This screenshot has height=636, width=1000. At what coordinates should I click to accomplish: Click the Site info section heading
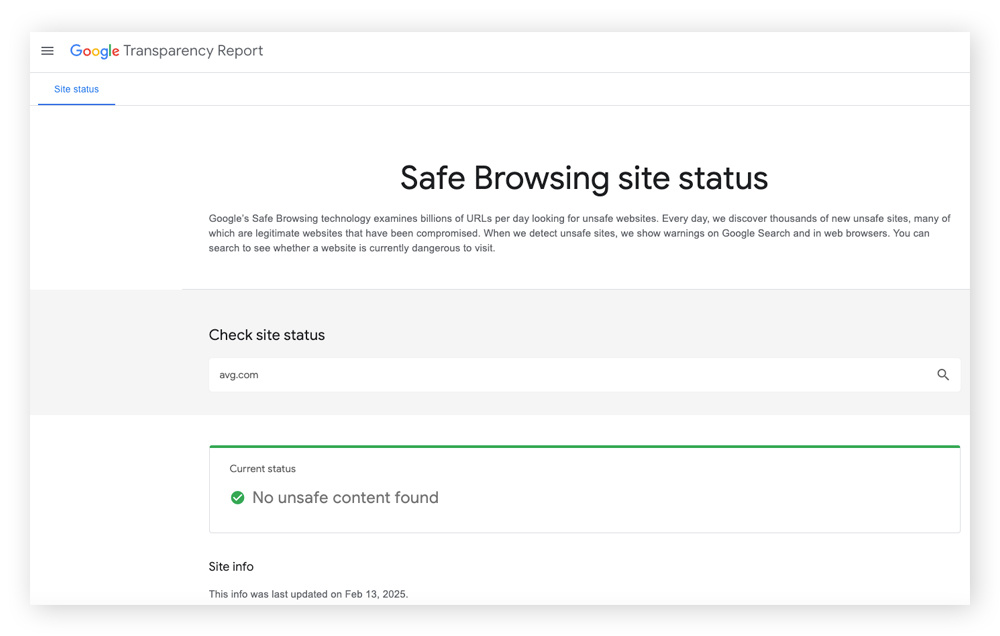click(x=231, y=566)
